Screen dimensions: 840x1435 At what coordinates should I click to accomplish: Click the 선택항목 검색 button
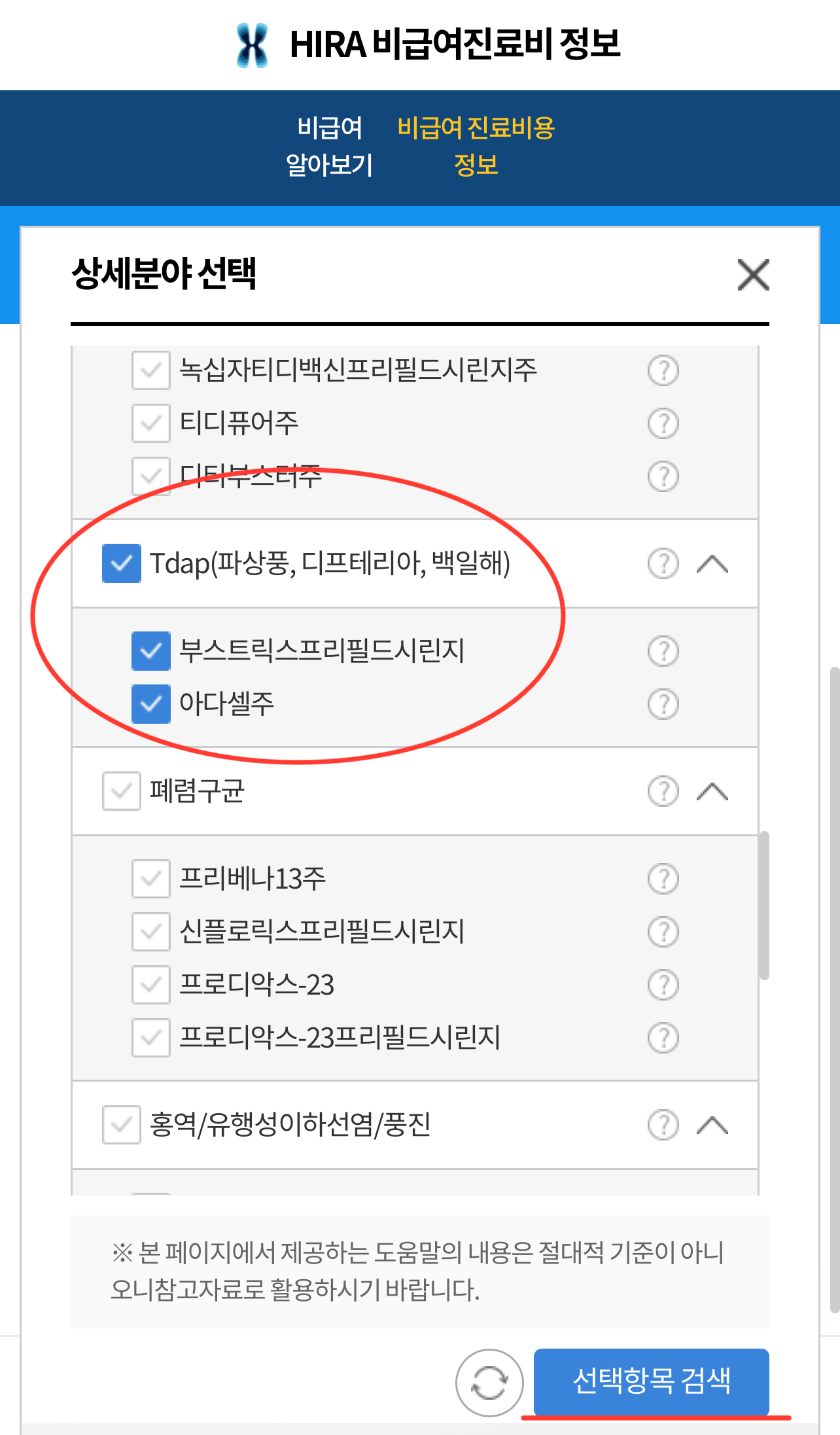(652, 1381)
